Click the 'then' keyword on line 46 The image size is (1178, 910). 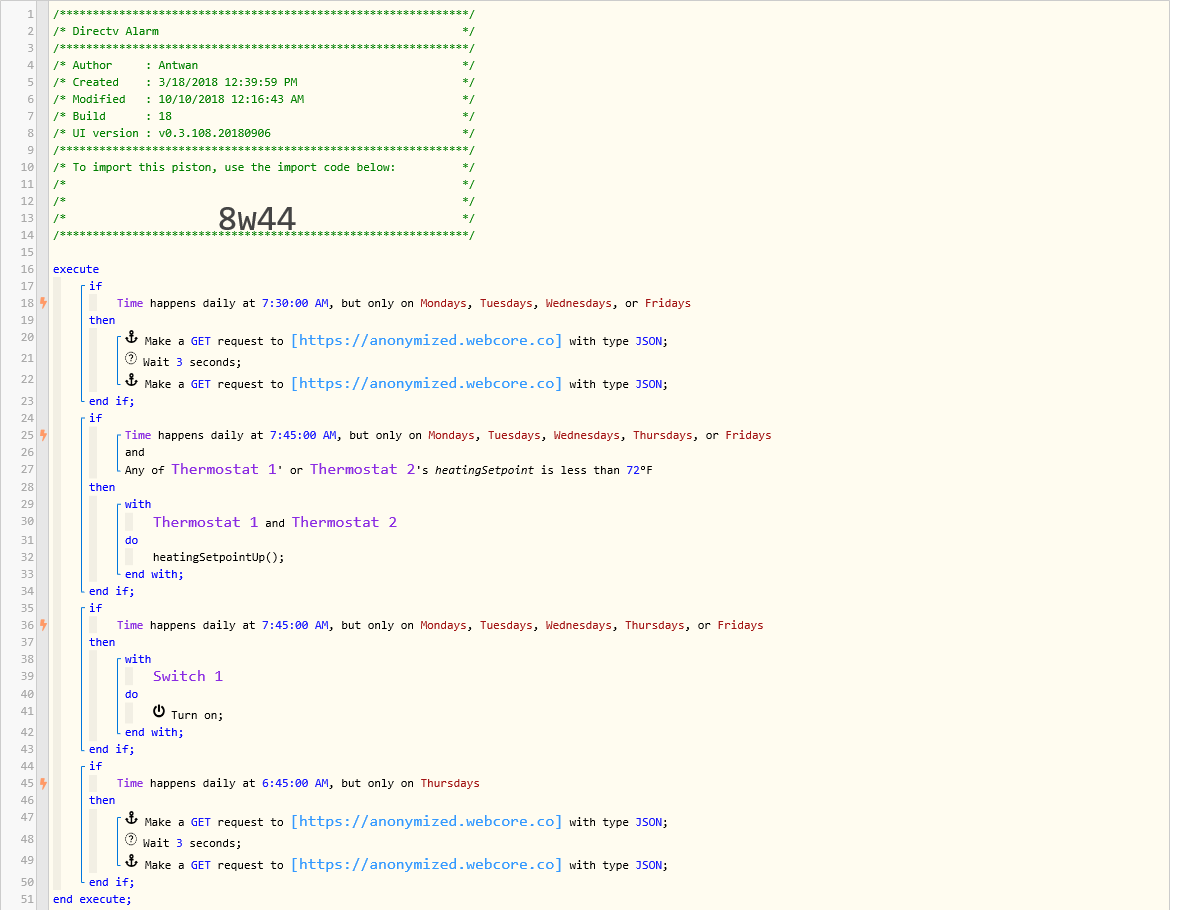(102, 800)
